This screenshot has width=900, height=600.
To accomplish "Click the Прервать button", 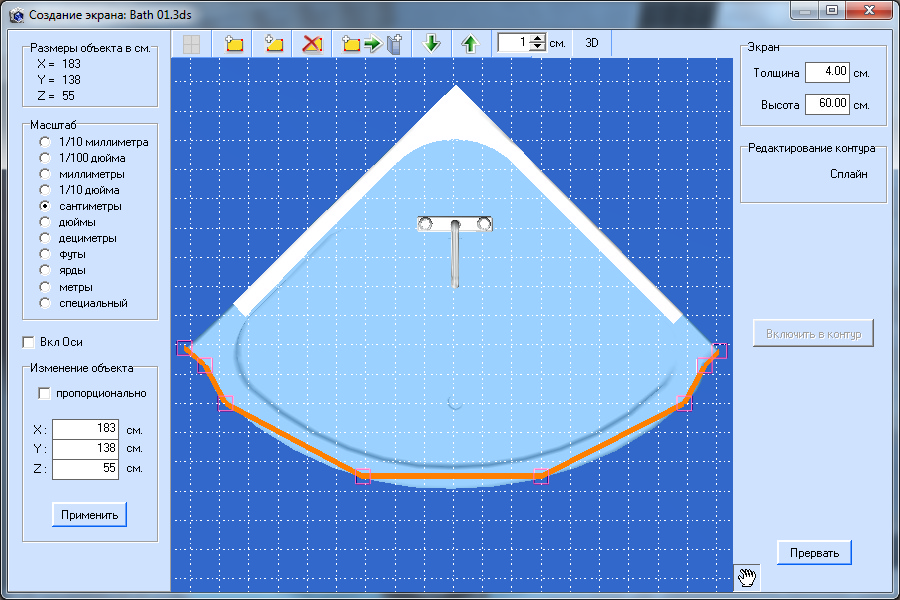I will coord(814,552).
